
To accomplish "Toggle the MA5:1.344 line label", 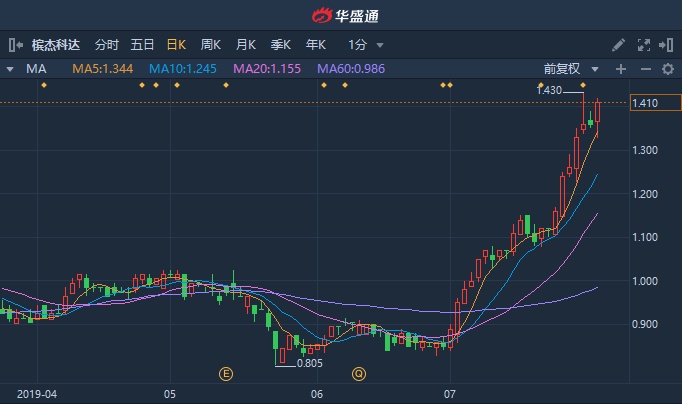I will tap(103, 69).
